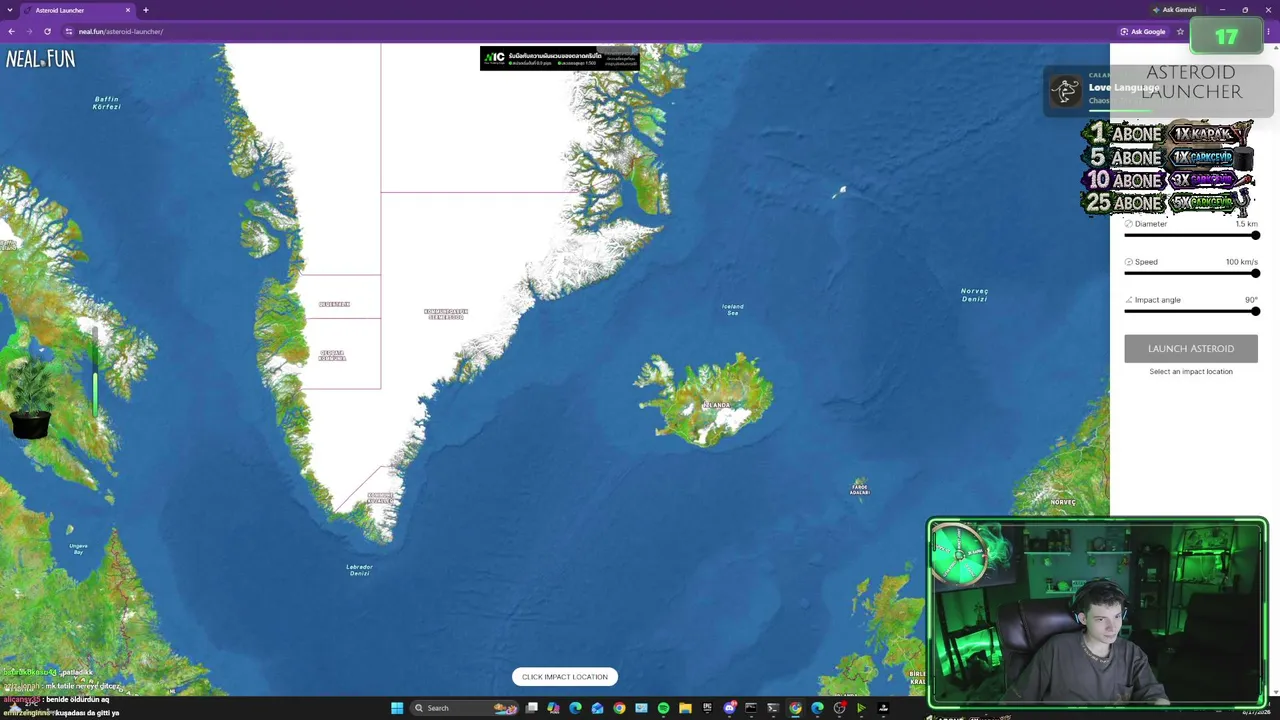Open a new browser tab
1280x720 pixels.
click(146, 10)
